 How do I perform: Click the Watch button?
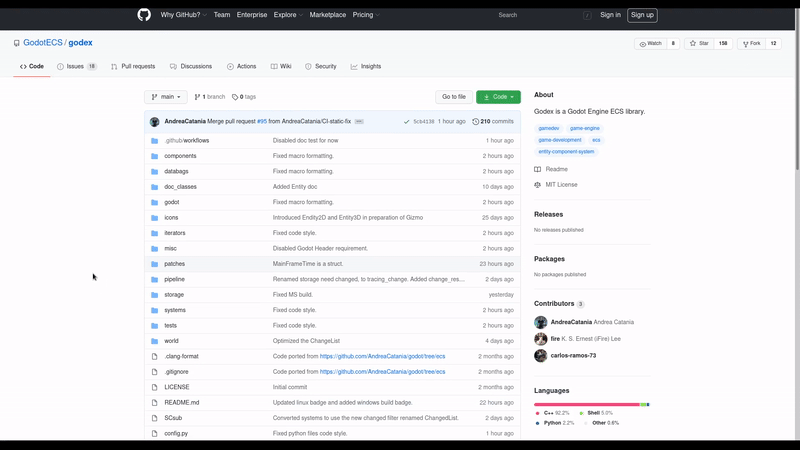651,44
